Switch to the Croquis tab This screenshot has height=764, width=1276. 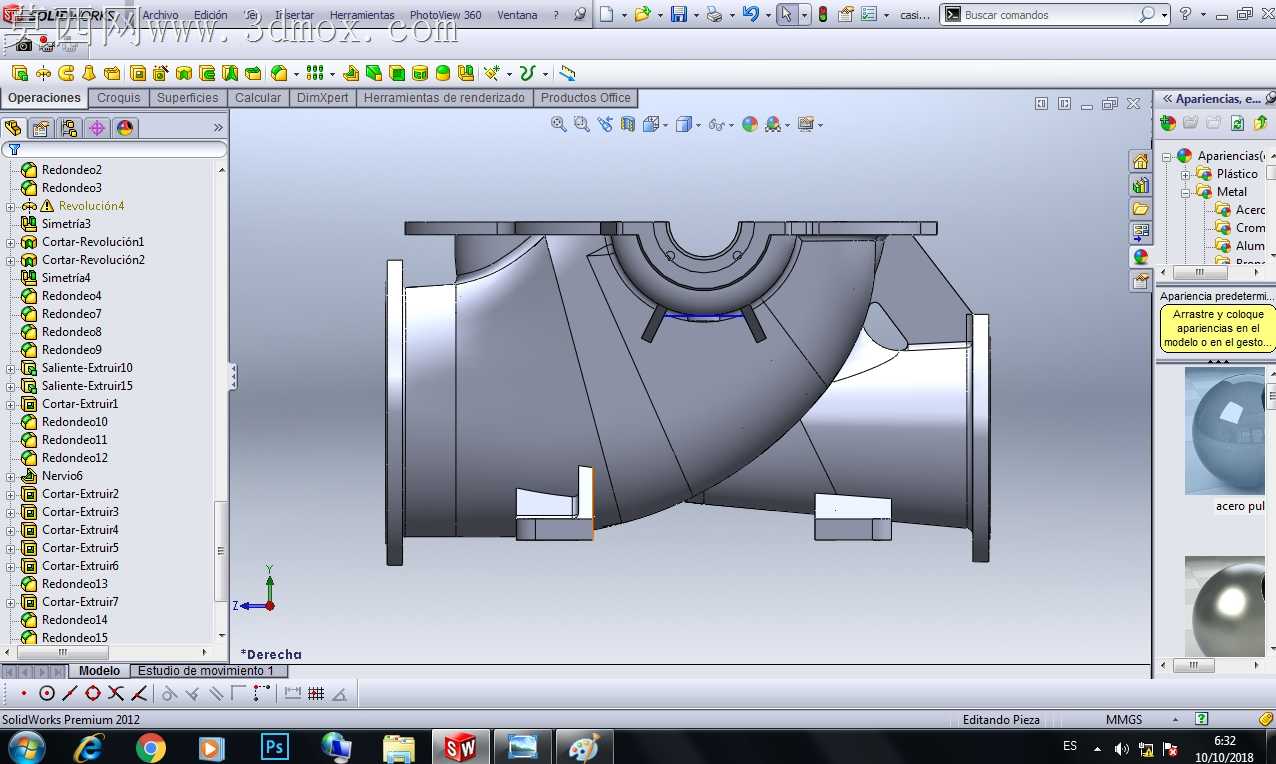(119, 98)
